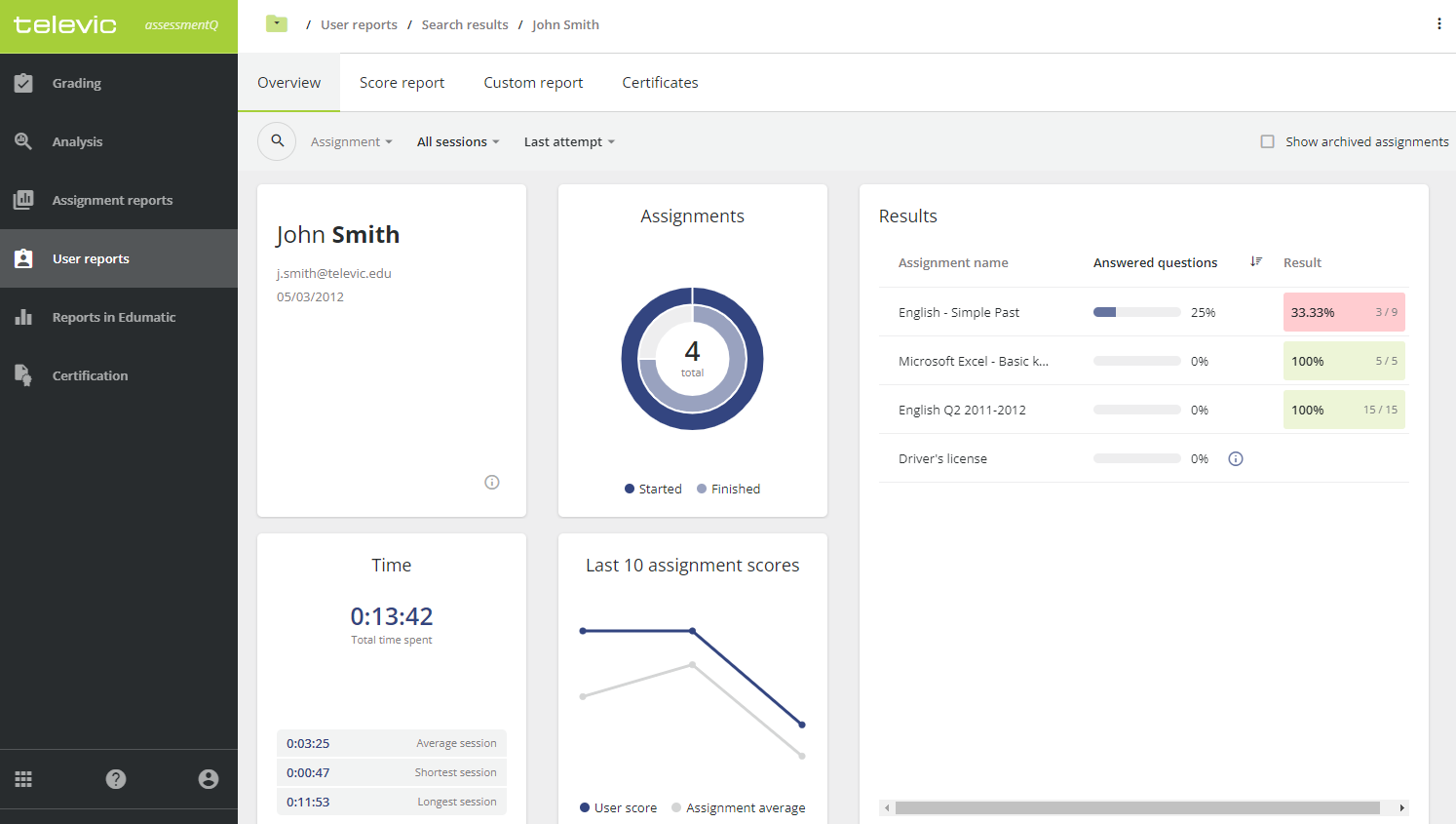Toggle the User score legend item

pyautogui.click(x=618, y=807)
